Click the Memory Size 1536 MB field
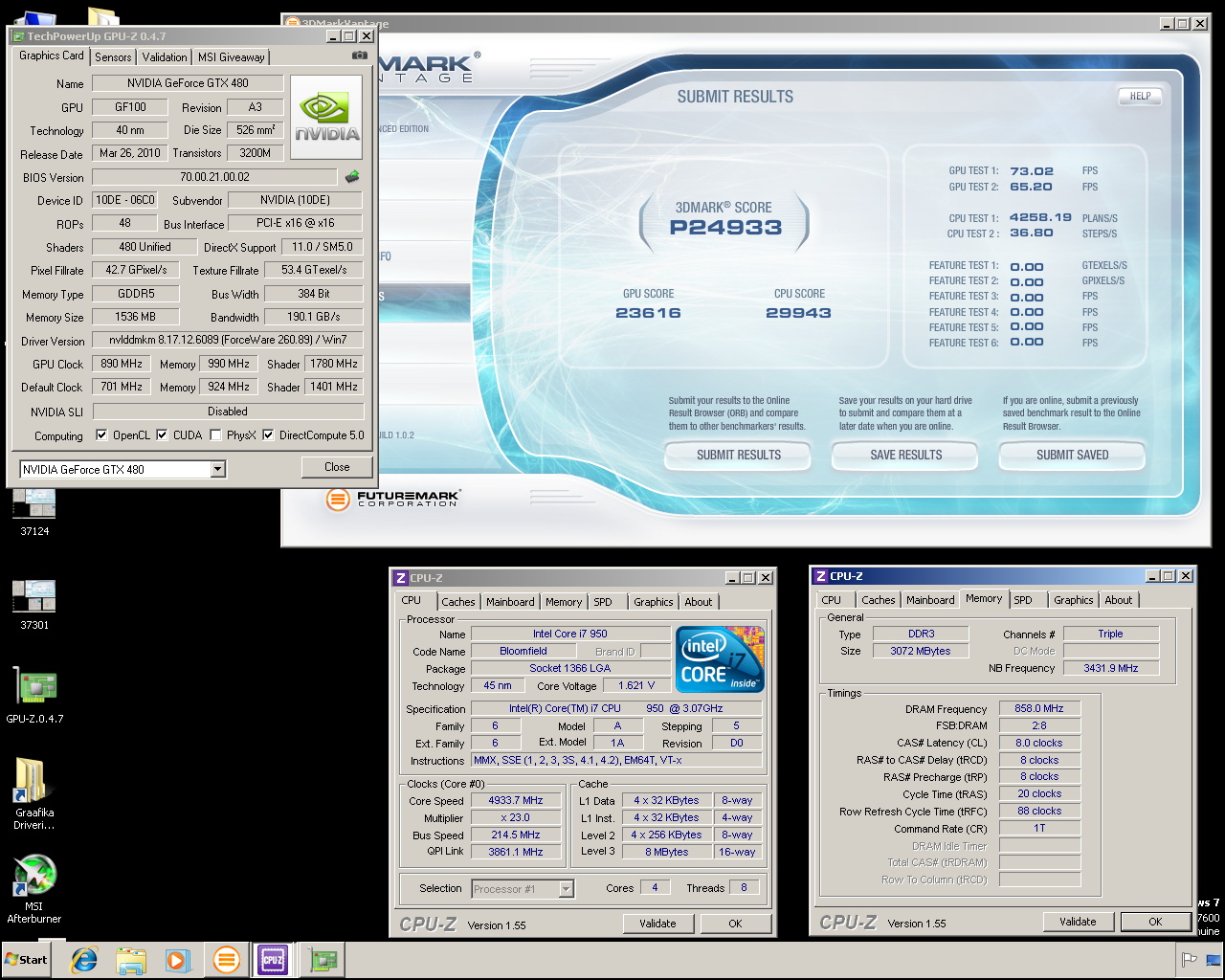Viewport: 1225px width, 980px height. click(x=135, y=317)
